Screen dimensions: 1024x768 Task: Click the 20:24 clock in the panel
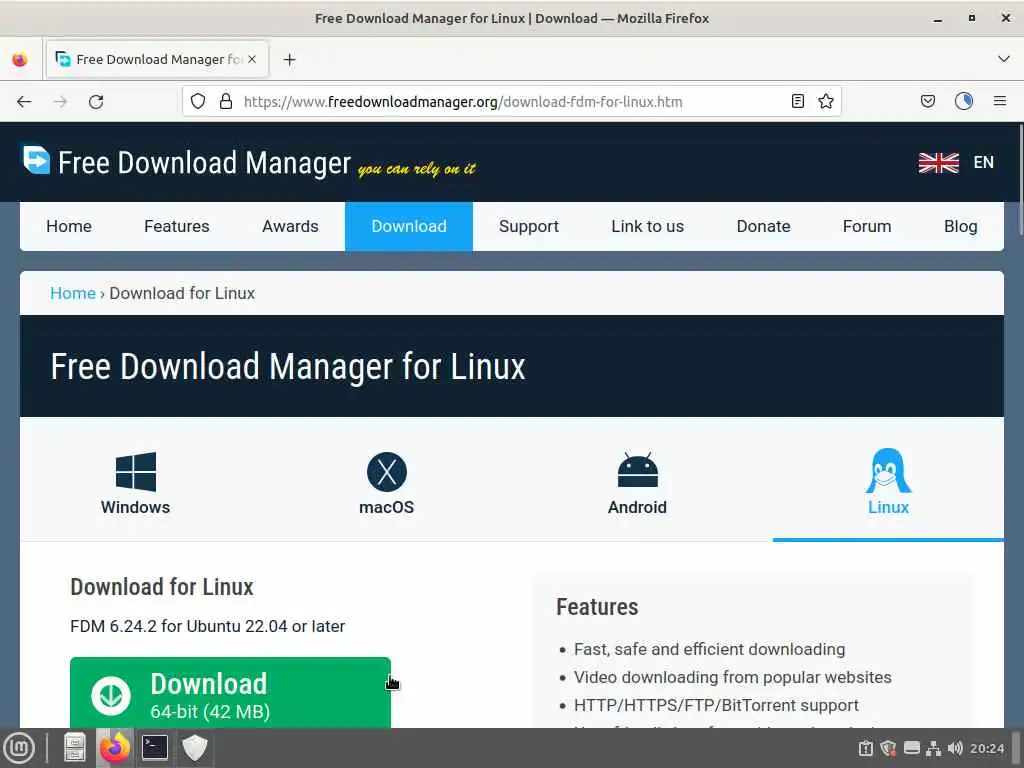pyautogui.click(x=987, y=748)
